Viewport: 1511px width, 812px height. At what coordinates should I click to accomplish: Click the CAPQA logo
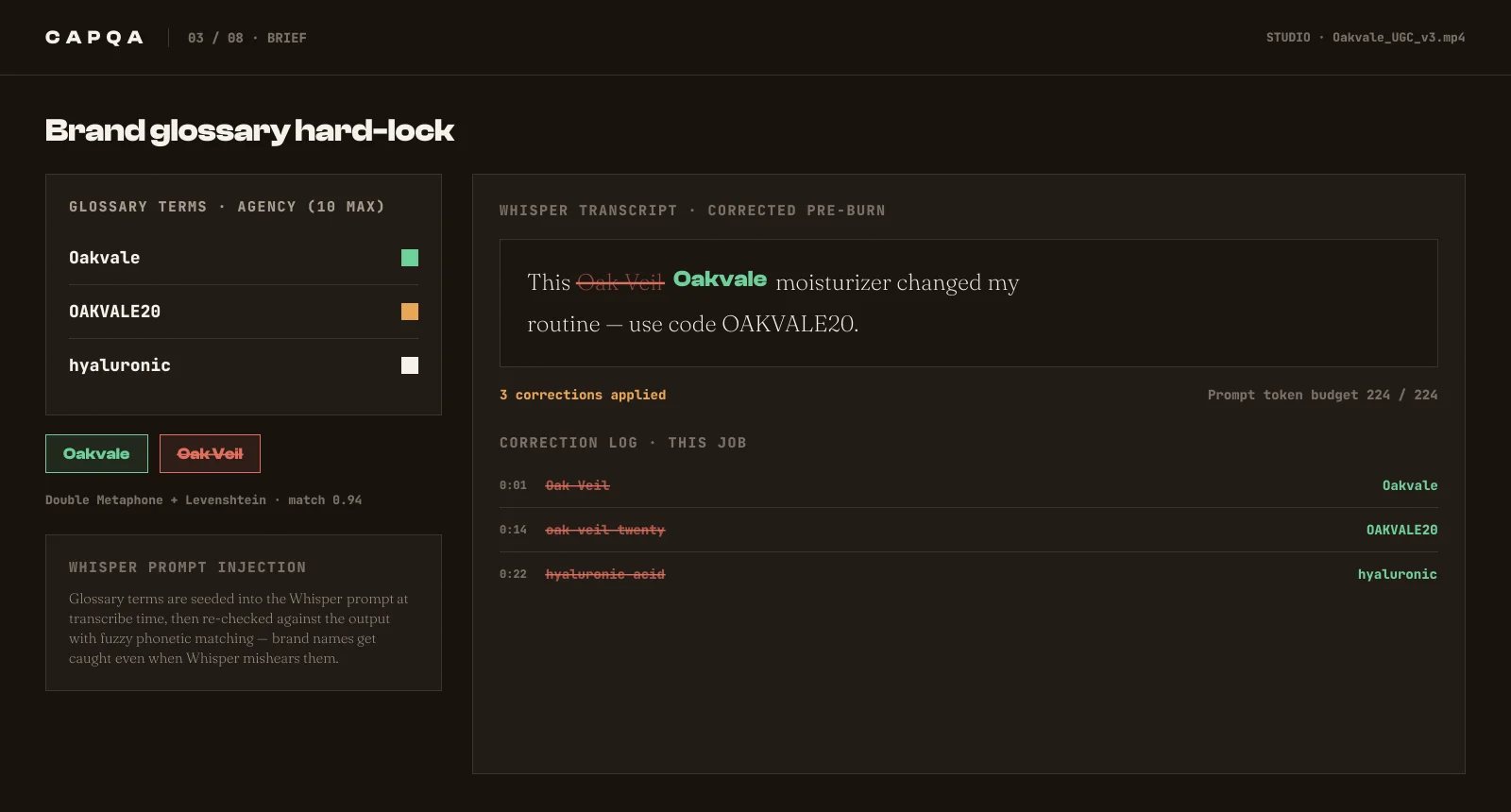94,38
